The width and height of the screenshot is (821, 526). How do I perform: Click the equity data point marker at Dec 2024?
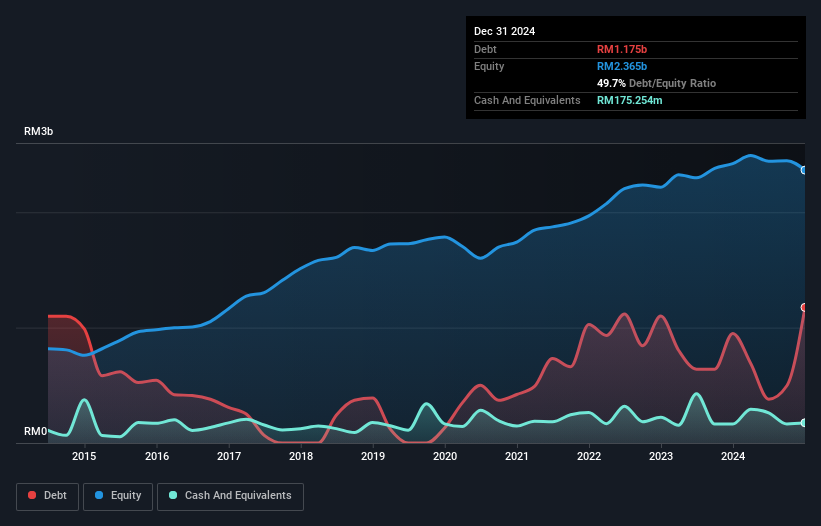[x=804, y=170]
